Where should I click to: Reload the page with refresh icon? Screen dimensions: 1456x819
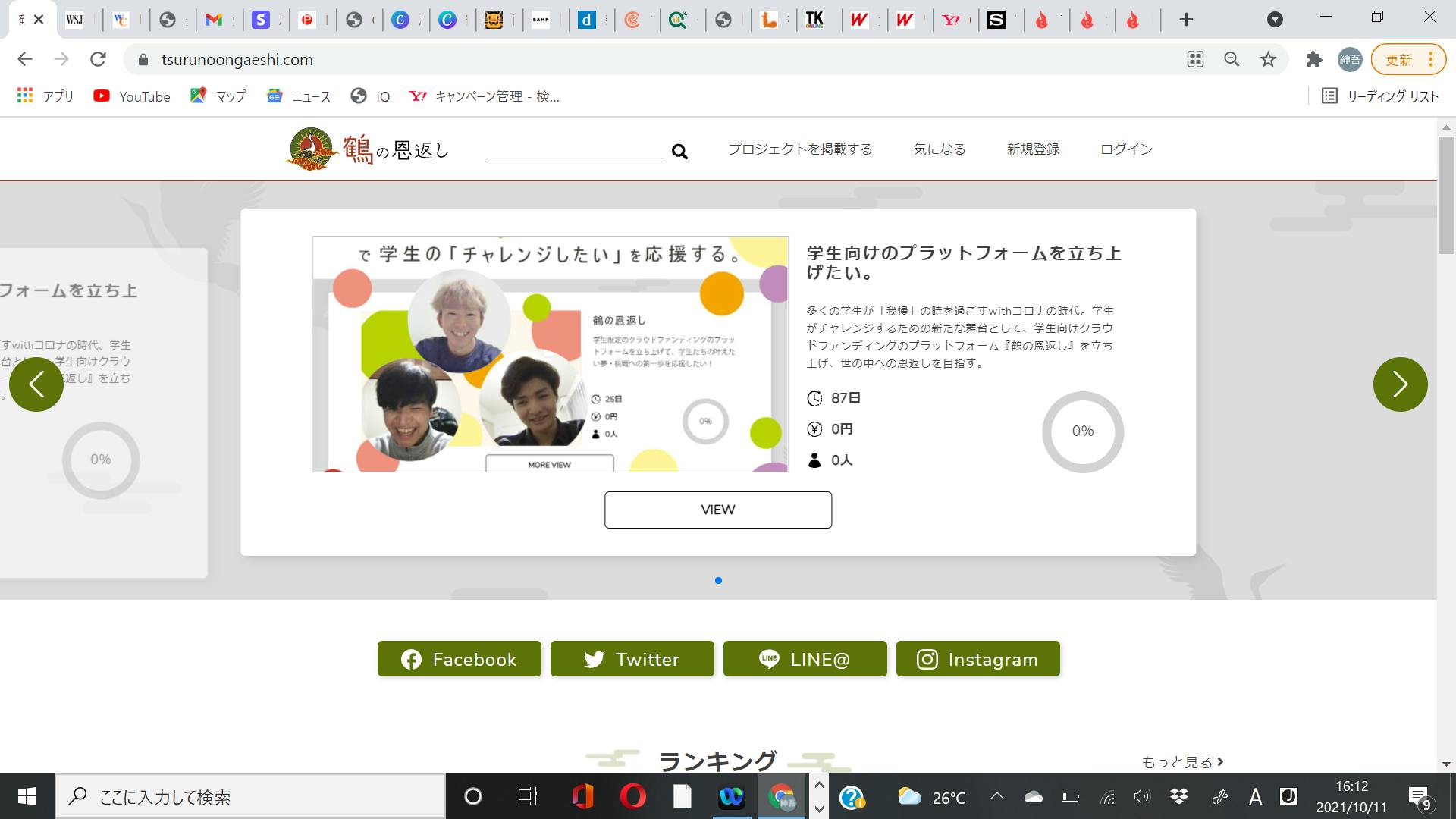(x=98, y=59)
